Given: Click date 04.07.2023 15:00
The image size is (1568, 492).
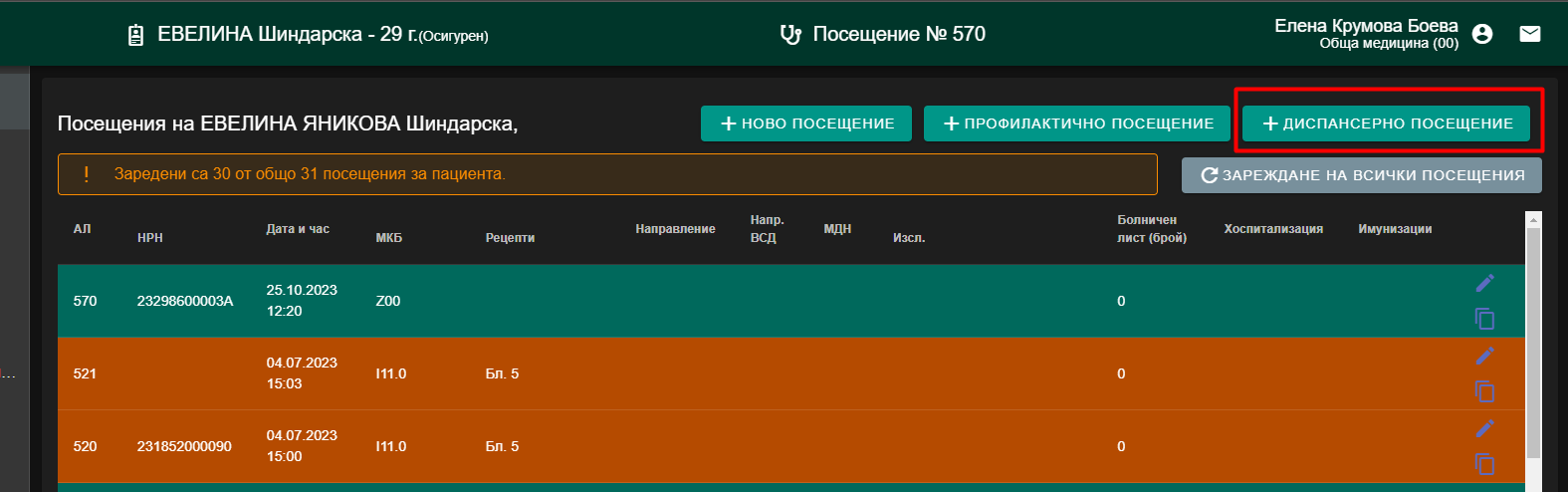Looking at the screenshot, I should pyautogui.click(x=302, y=446).
